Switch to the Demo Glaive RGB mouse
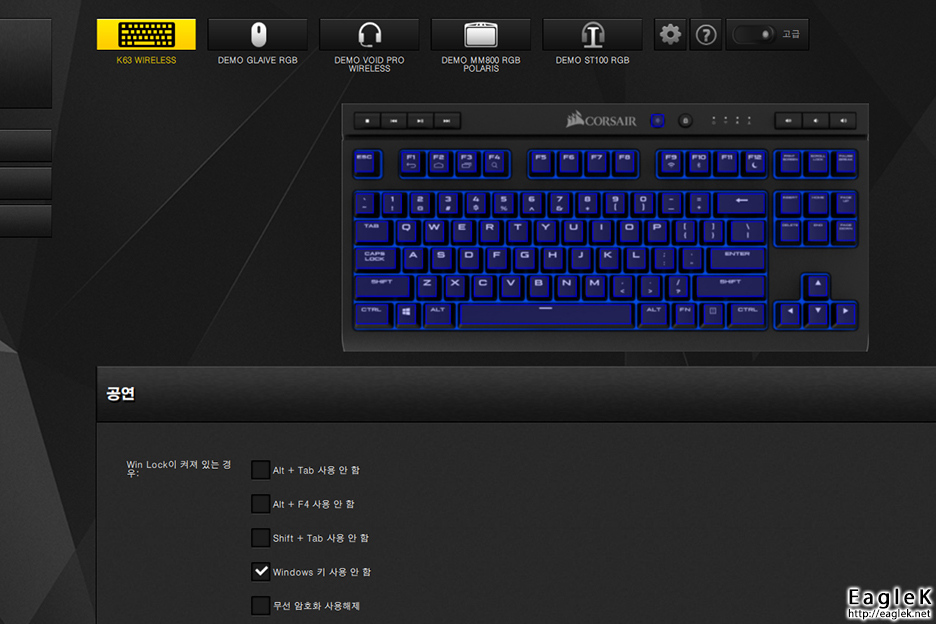 (258, 35)
